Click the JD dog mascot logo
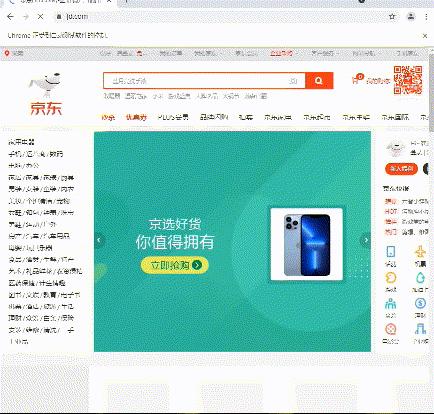The width and height of the screenshot is (434, 414). (x=45, y=84)
